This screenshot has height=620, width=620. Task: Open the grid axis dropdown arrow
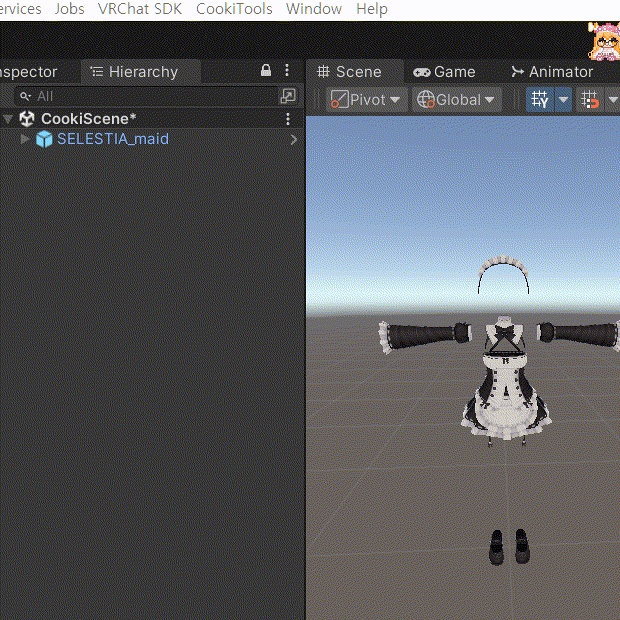pyautogui.click(x=563, y=100)
